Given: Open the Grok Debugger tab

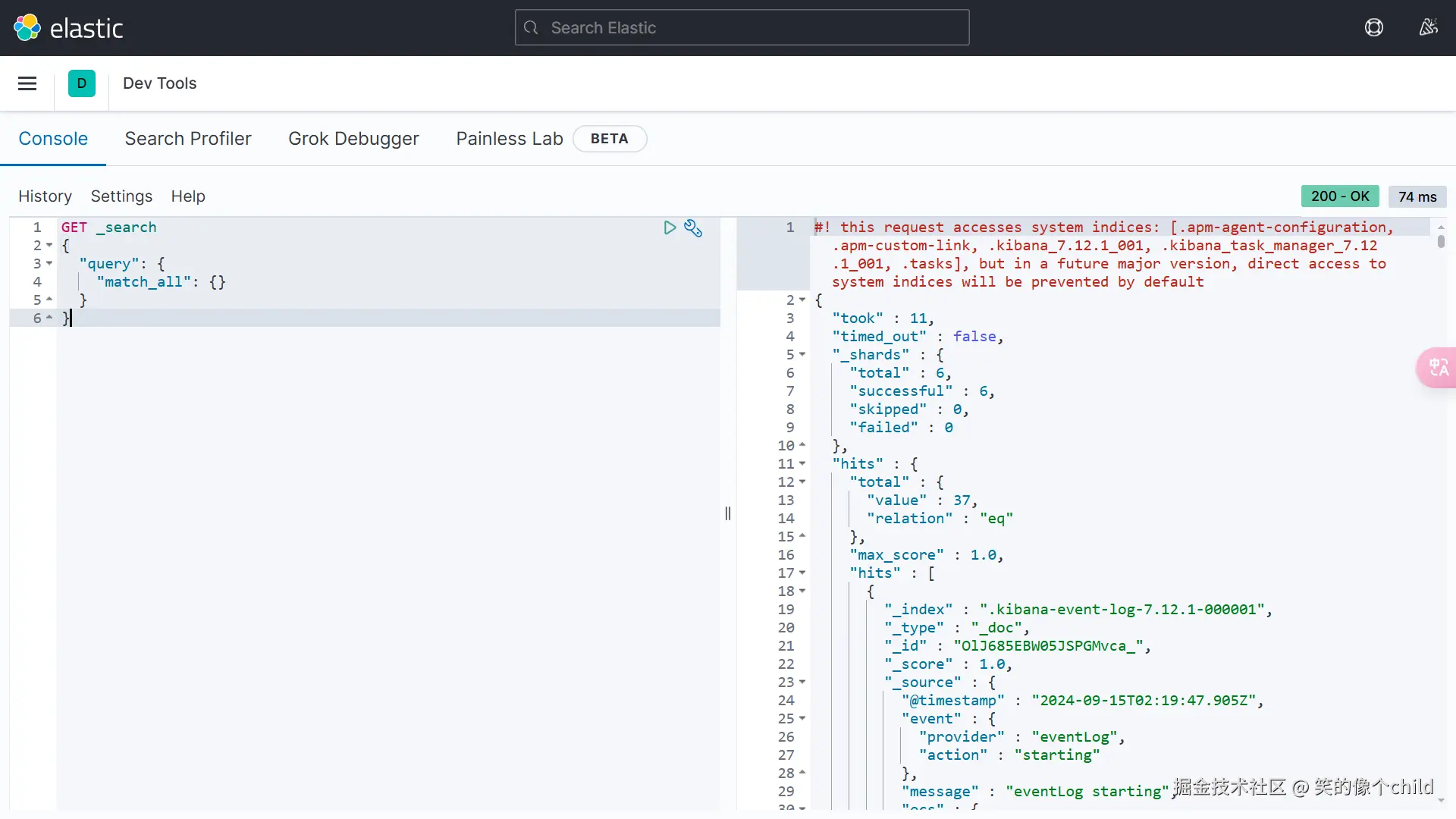Looking at the screenshot, I should click(353, 139).
